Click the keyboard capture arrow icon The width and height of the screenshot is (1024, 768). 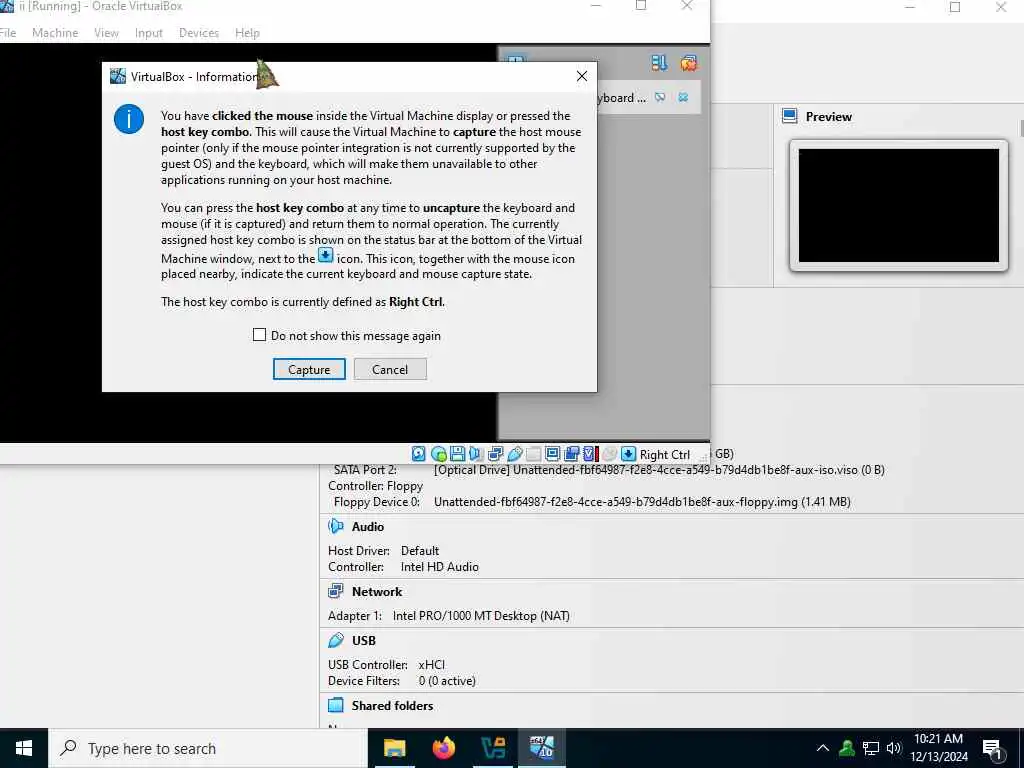pos(628,454)
